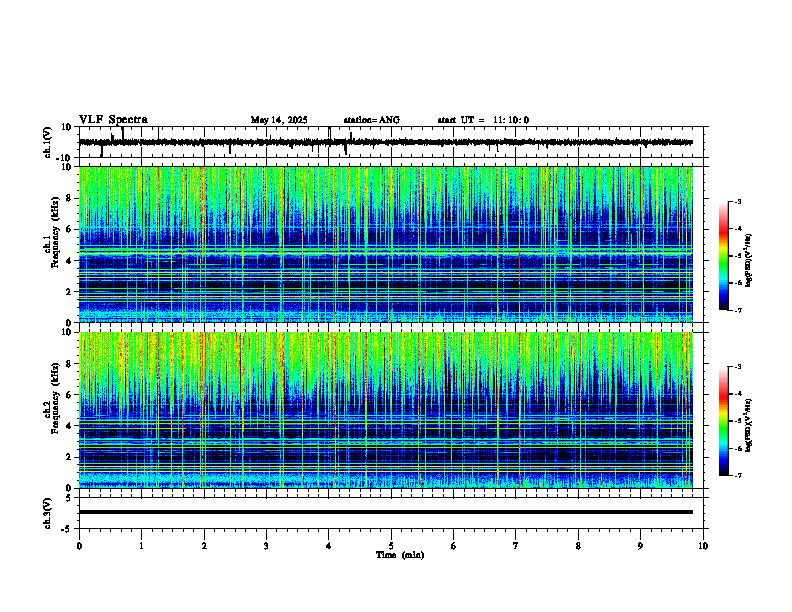Image resolution: width=792 pixels, height=612 pixels.
Task: Select the "May 14, 2025" date text
Action: tap(279, 120)
